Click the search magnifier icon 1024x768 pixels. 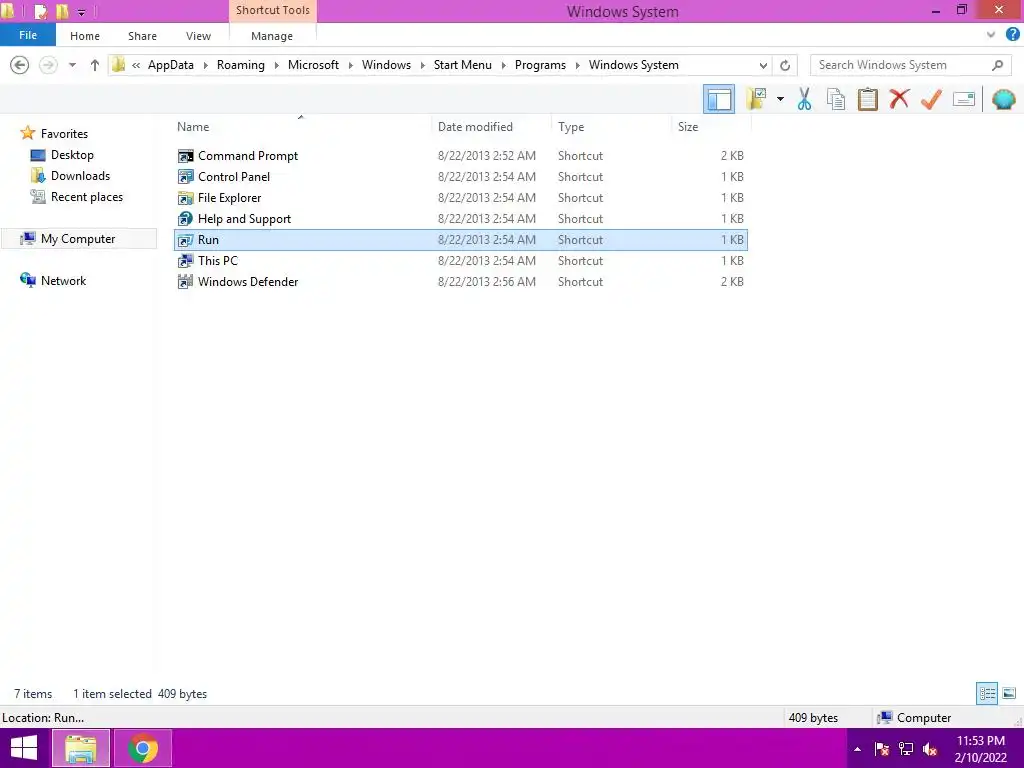pyautogui.click(x=997, y=65)
